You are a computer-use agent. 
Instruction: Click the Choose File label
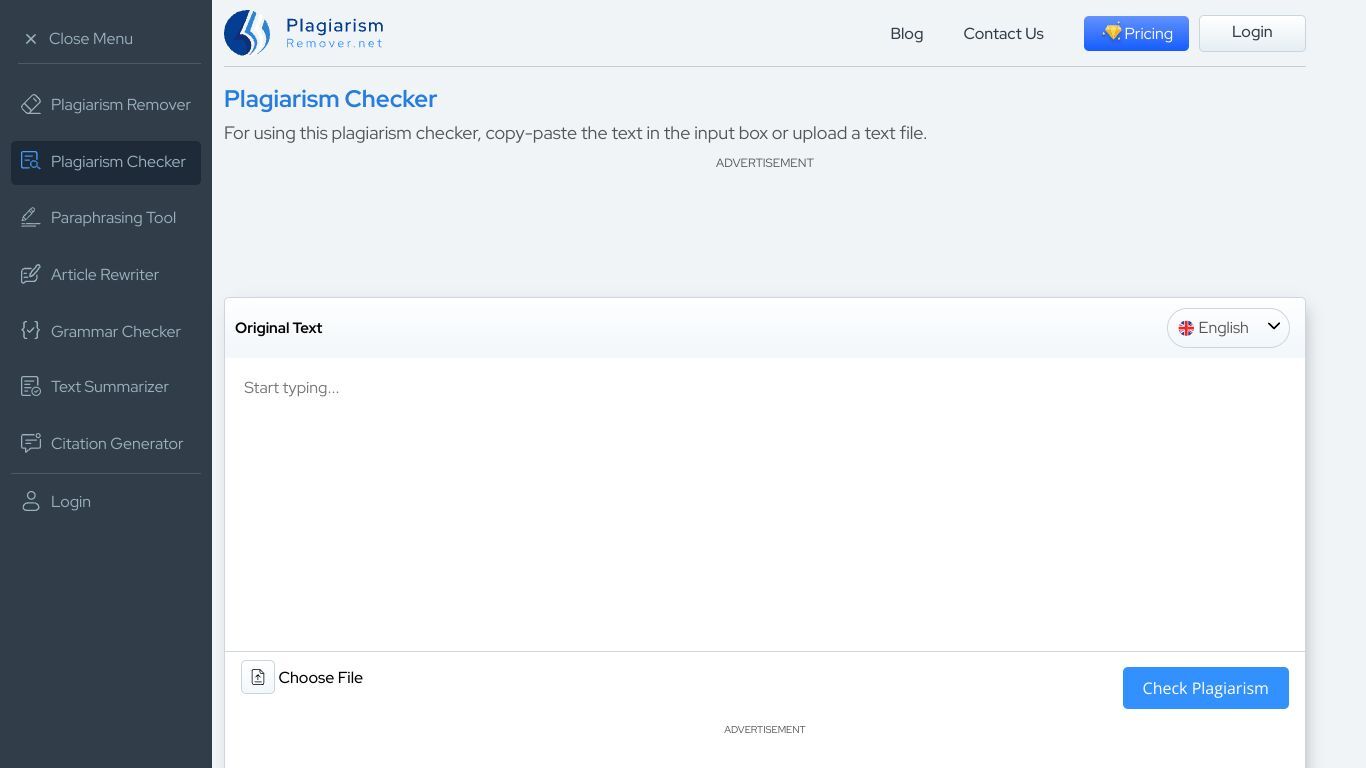point(320,678)
